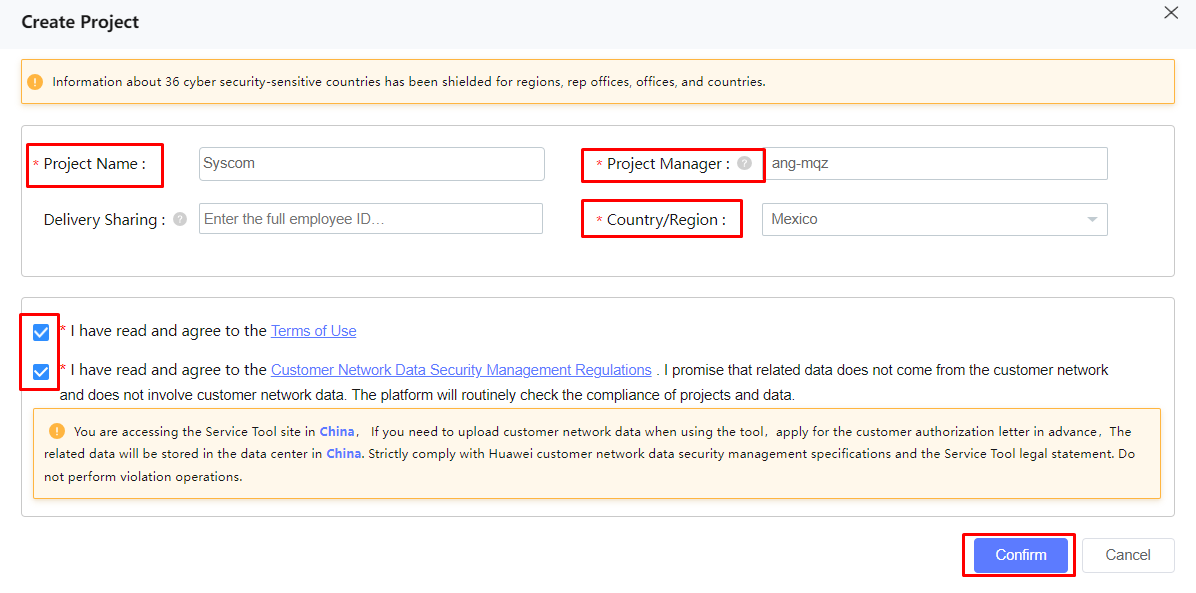Click the Delivery Sharing employee ID field
Viewport: 1196px width, 593px height.
pyautogui.click(x=371, y=218)
